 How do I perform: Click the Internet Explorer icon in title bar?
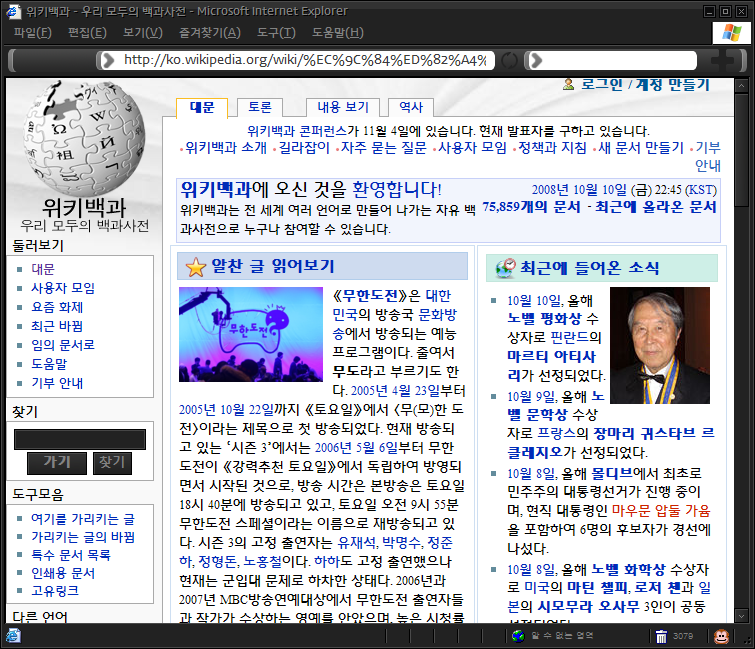(13, 11)
